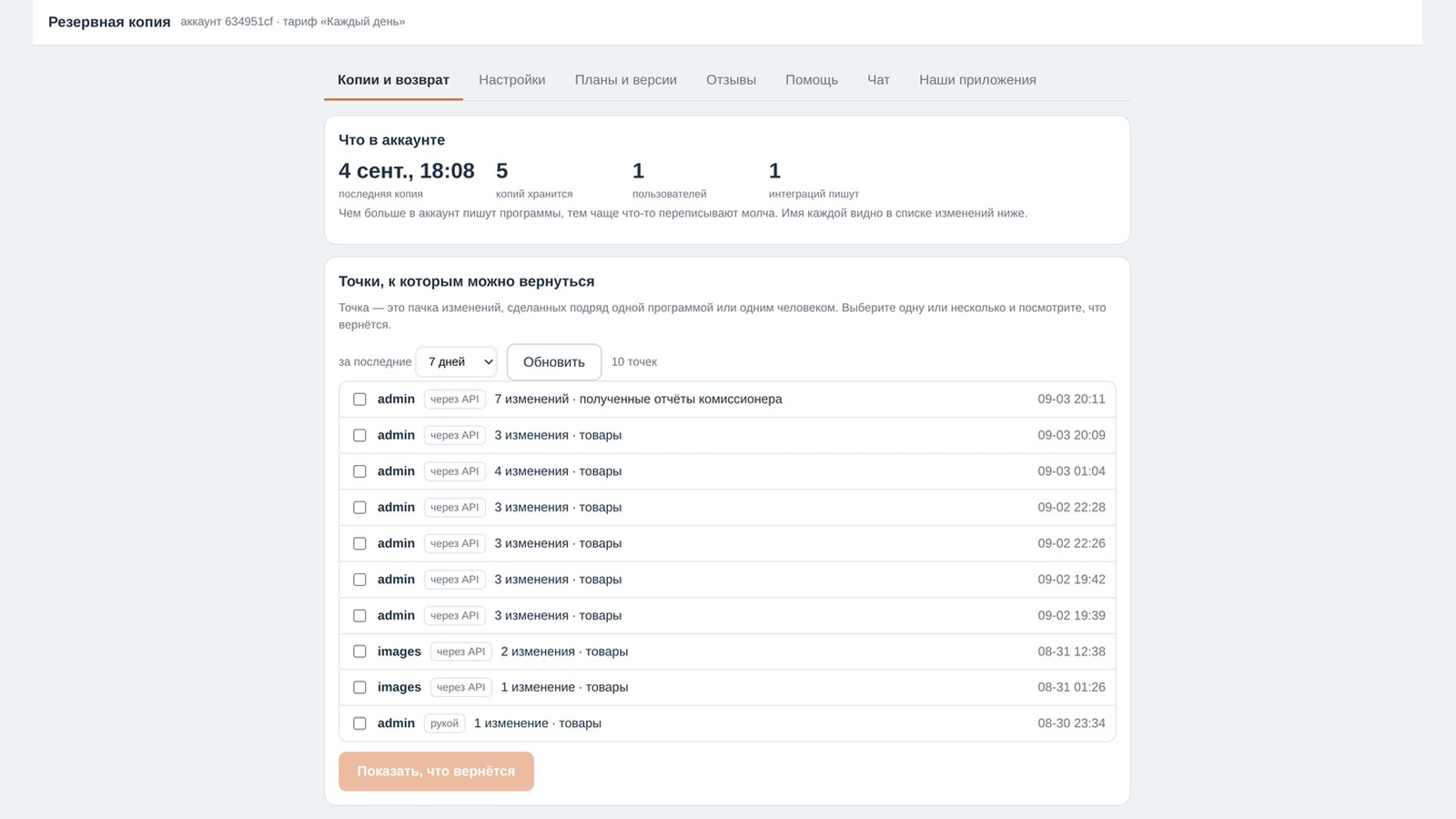Click the «пользователей» stat label

(x=669, y=194)
